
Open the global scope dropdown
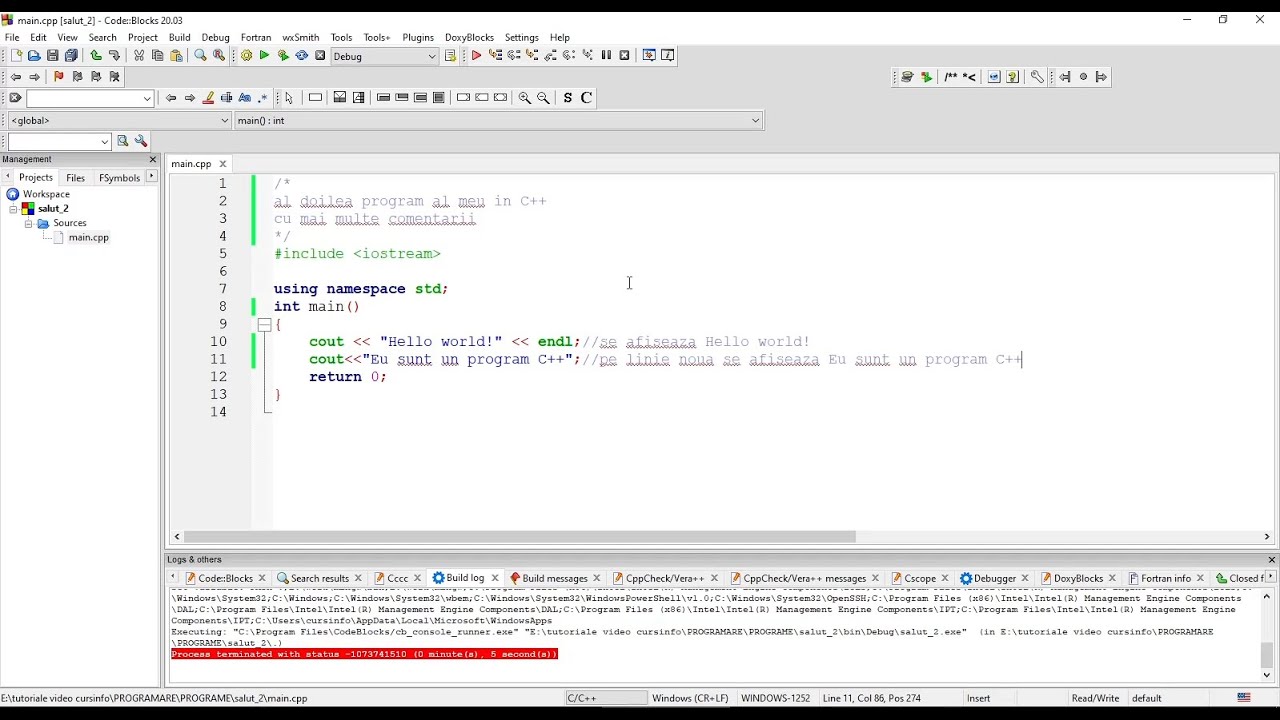point(119,120)
